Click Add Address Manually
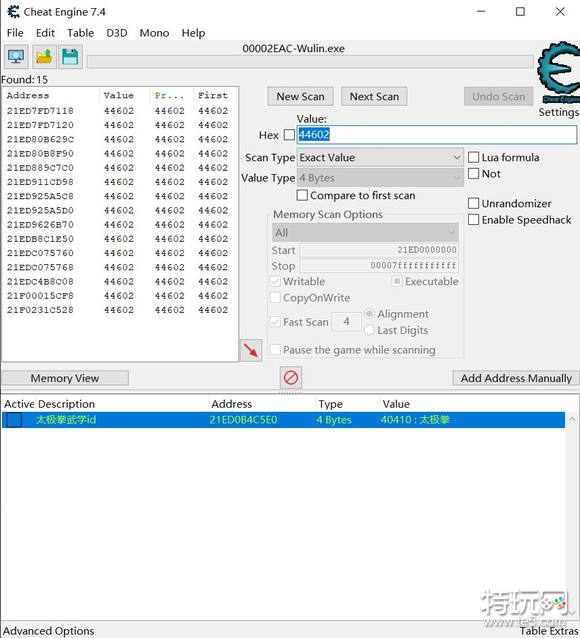580x638 pixels. pos(516,378)
